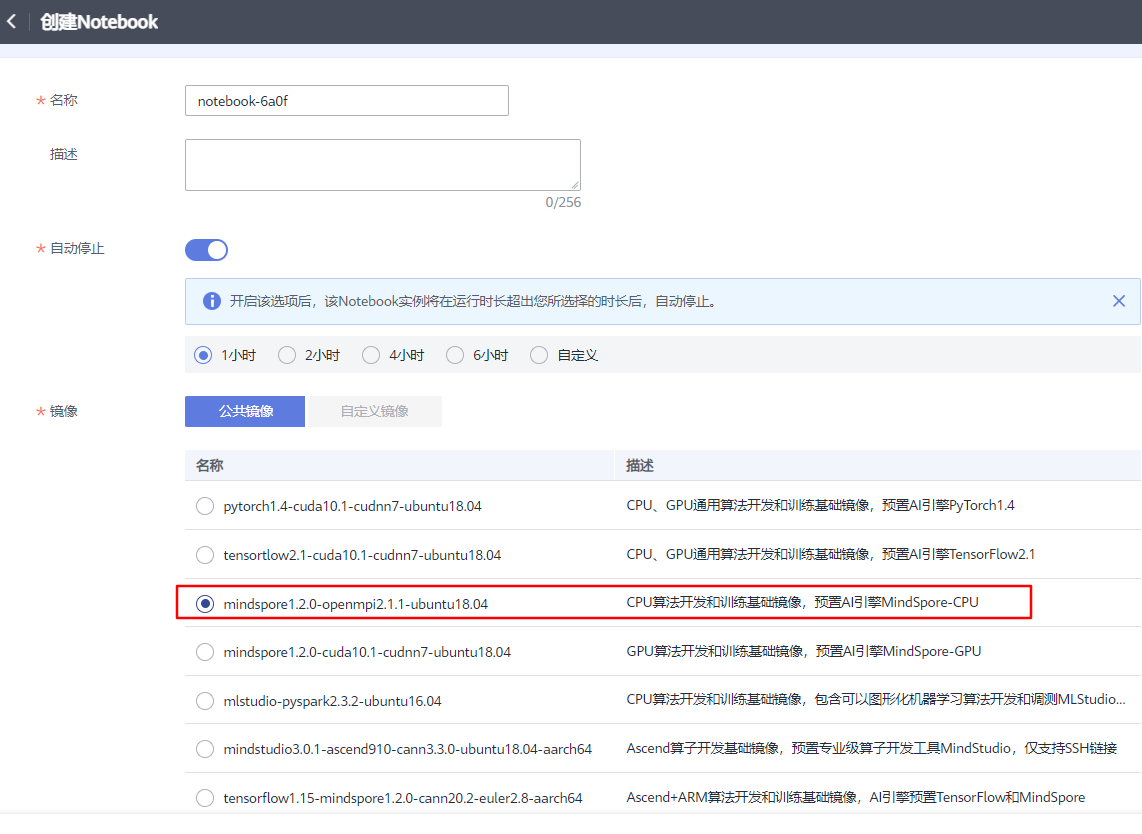Screen dimensions: 1142x834
Task: Toggle the 自动停止 switch off
Action: coord(206,250)
